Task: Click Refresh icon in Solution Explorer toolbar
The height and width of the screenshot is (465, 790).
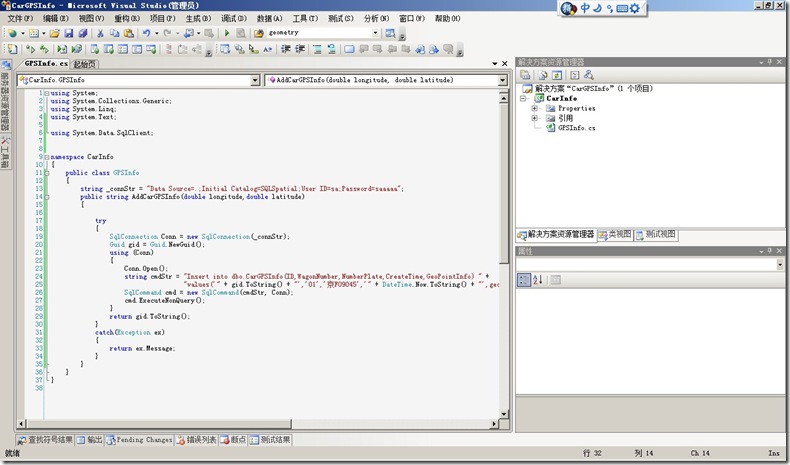Action: click(x=555, y=75)
